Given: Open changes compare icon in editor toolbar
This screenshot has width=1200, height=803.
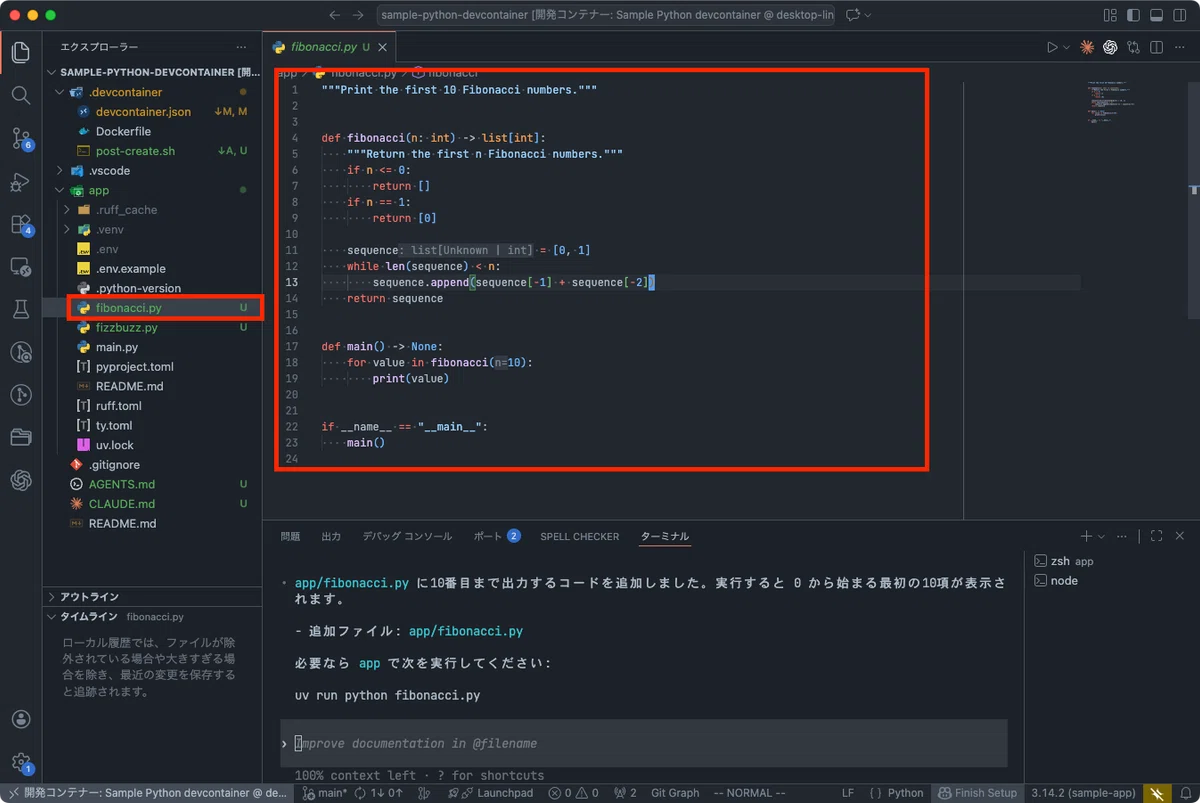Looking at the screenshot, I should pos(1133,47).
